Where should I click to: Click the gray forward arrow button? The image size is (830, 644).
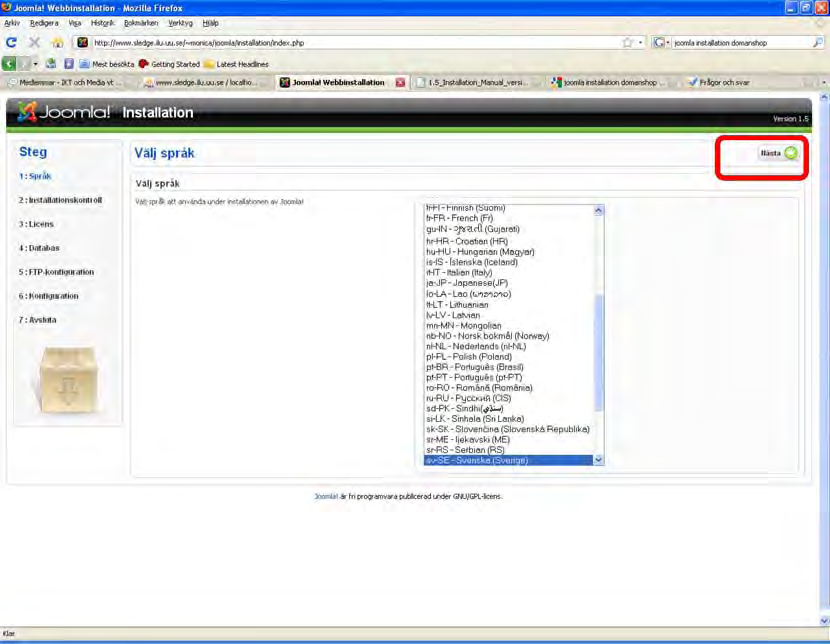[x=24, y=64]
